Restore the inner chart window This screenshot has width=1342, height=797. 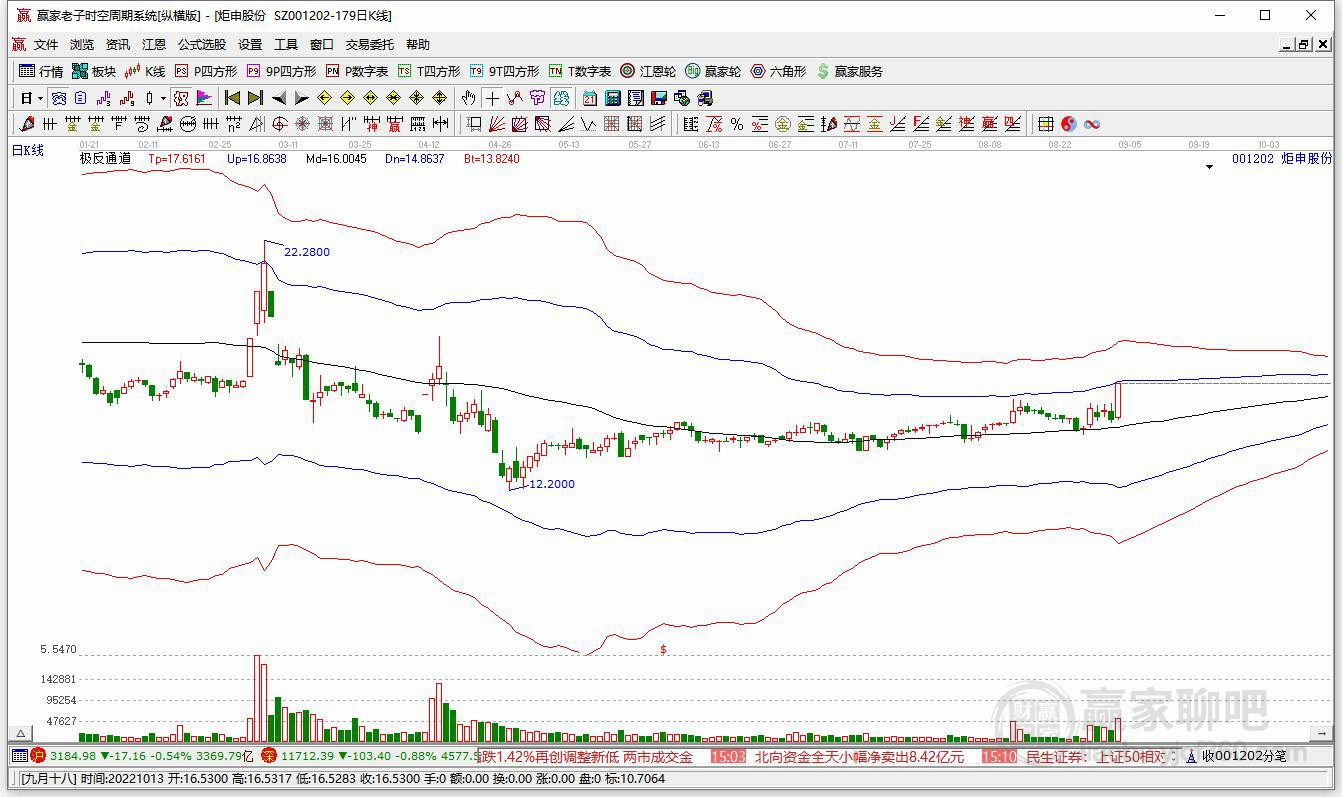[x=1304, y=45]
